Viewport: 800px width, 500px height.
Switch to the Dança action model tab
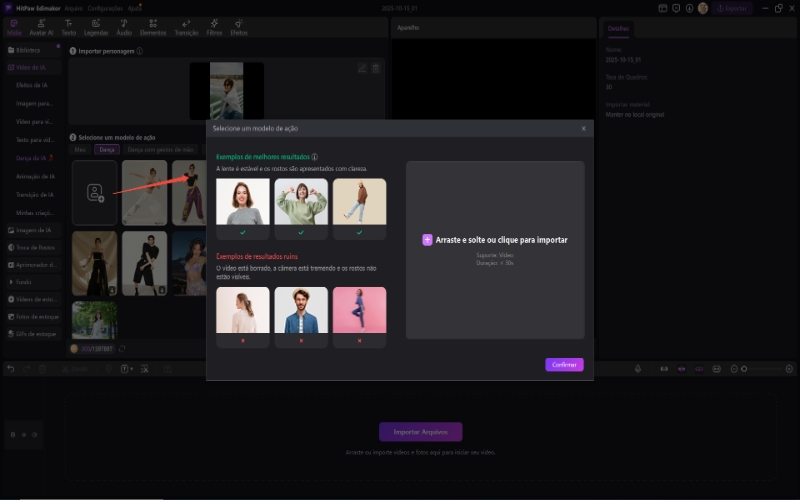tap(107, 149)
